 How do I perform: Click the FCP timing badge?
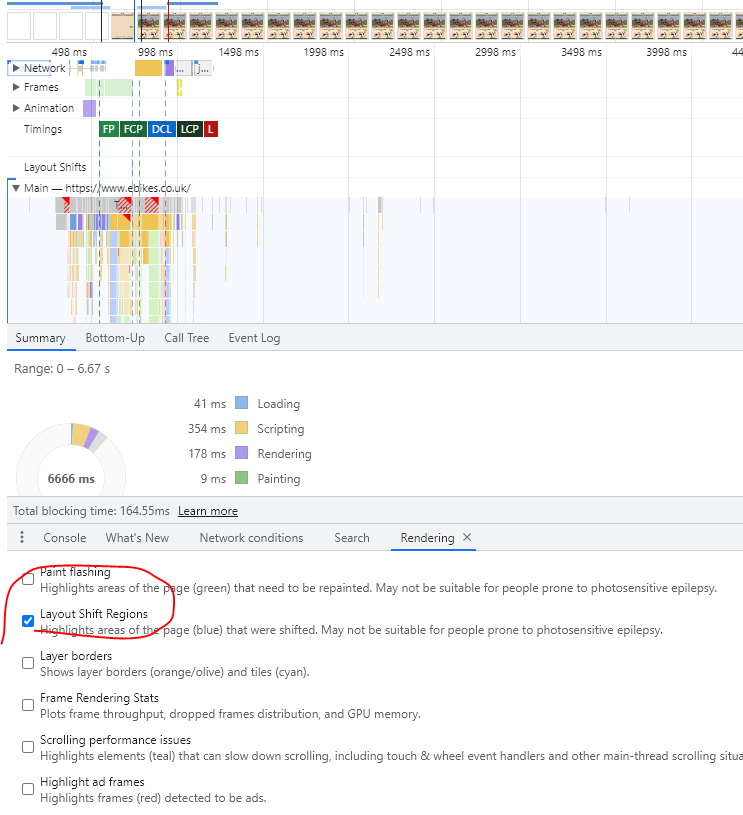tap(133, 129)
